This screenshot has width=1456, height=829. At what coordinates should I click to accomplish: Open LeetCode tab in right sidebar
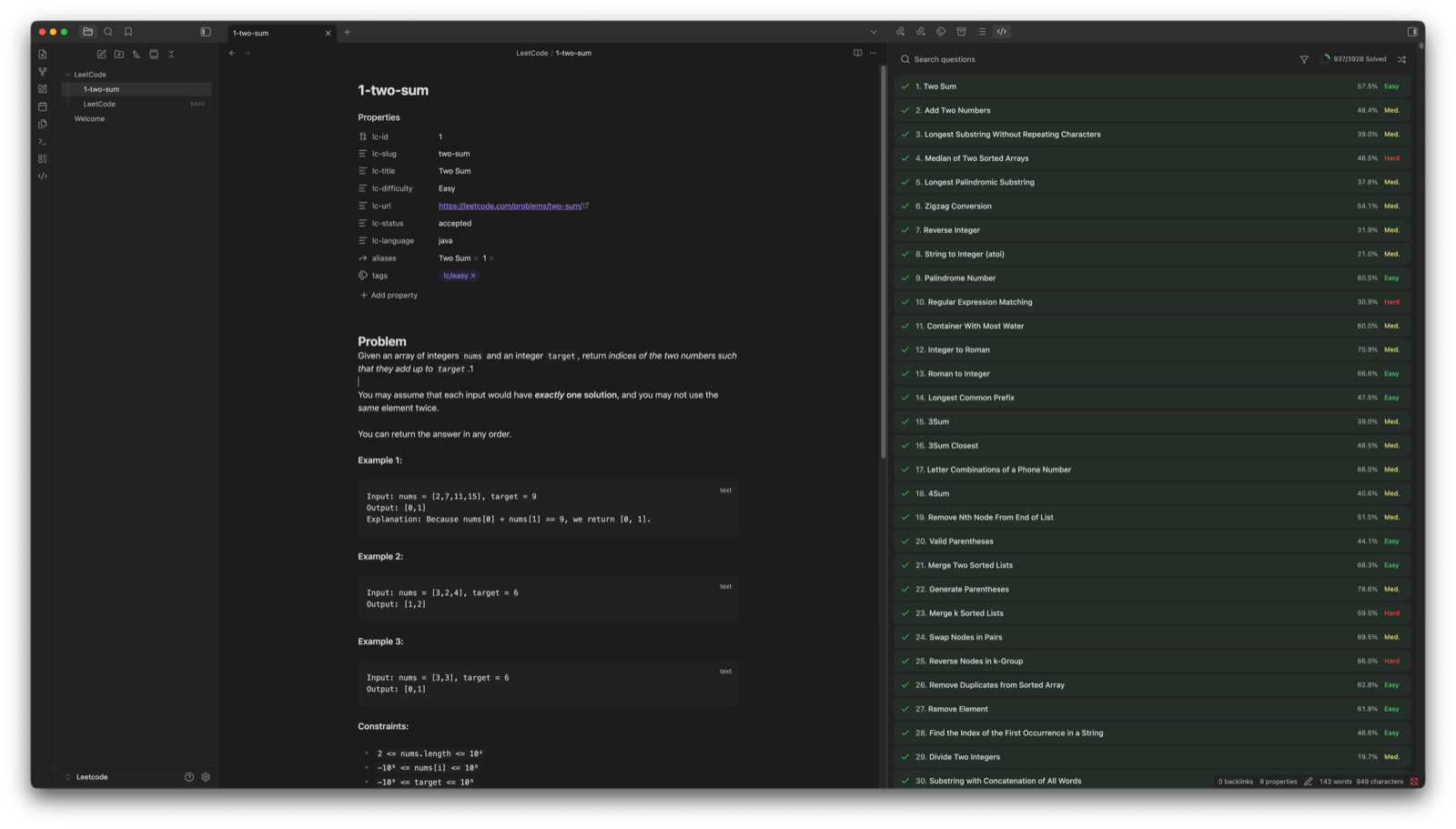[x=1002, y=32]
